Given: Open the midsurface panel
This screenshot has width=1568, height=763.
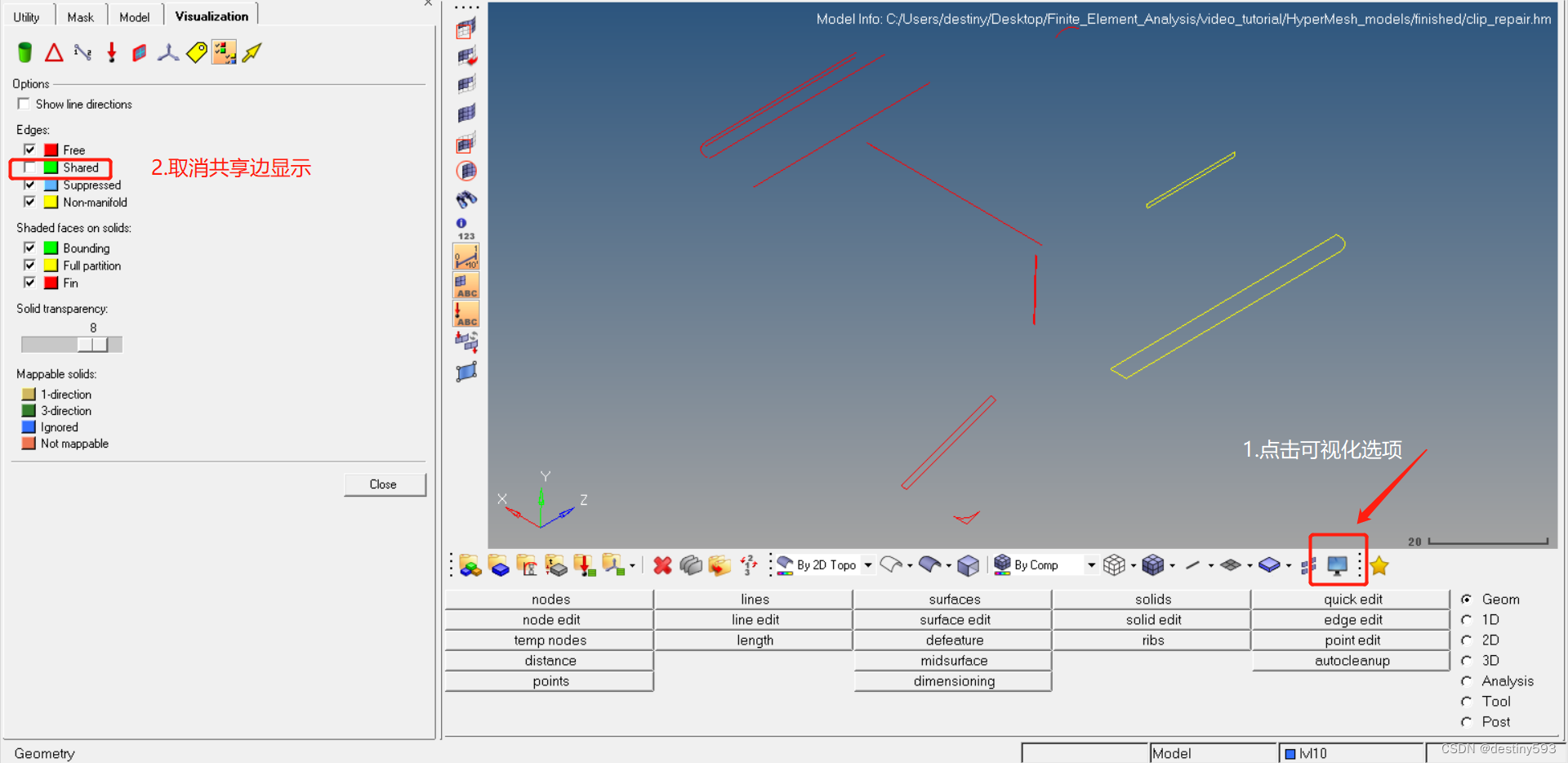Looking at the screenshot, I should pyautogui.click(x=953, y=660).
